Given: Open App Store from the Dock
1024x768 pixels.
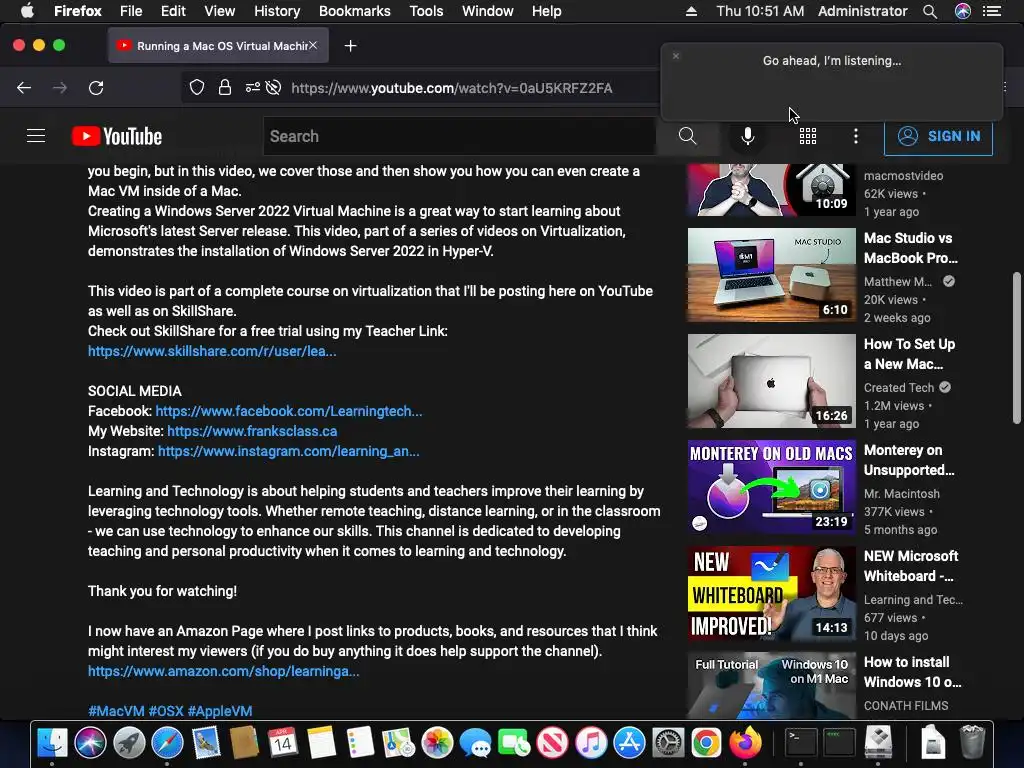Looking at the screenshot, I should pyautogui.click(x=630, y=743).
